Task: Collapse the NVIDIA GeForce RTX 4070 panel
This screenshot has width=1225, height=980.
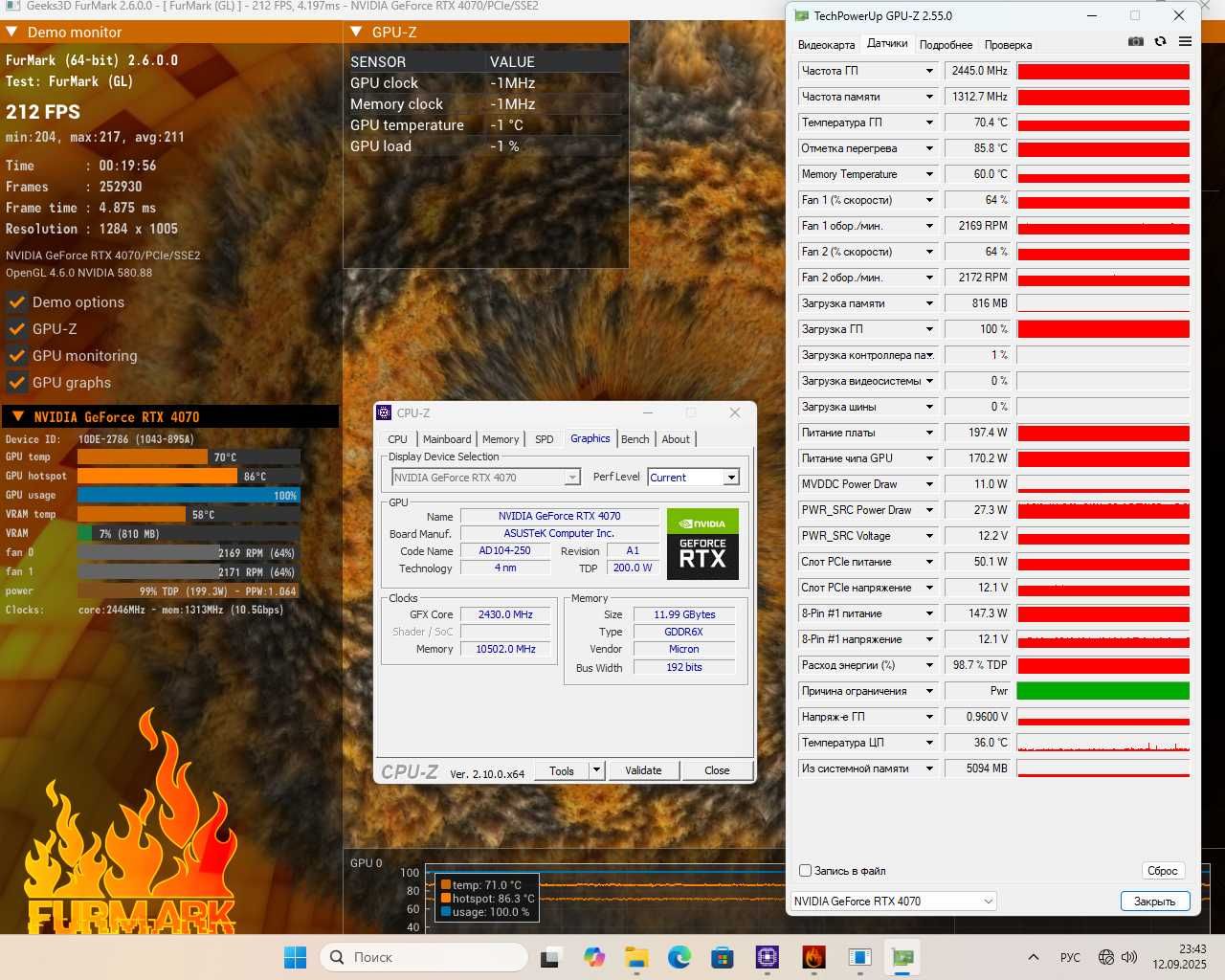Action: [x=18, y=416]
